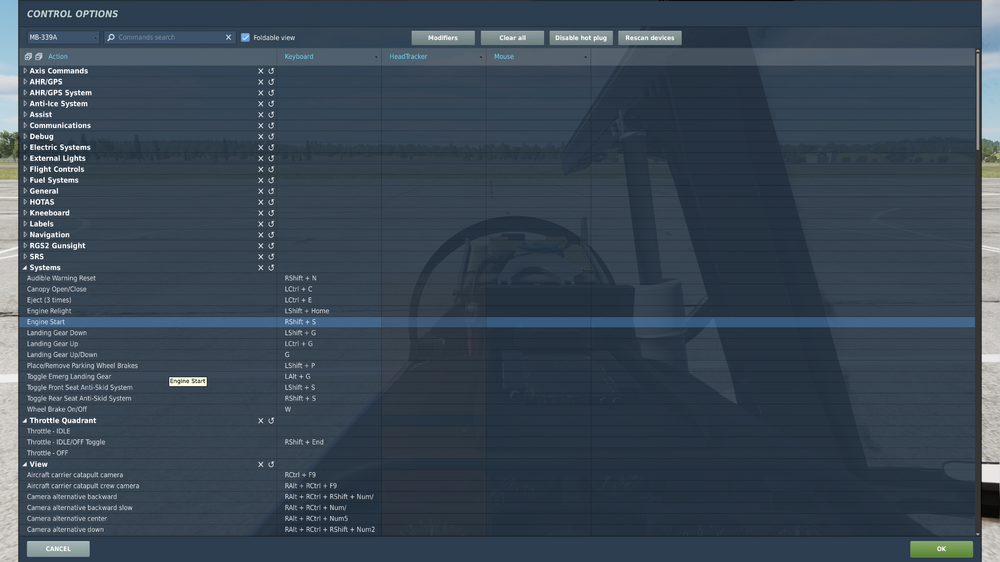The image size is (1000, 562).
Task: Reset HOTAS category to default
Action: click(x=271, y=202)
